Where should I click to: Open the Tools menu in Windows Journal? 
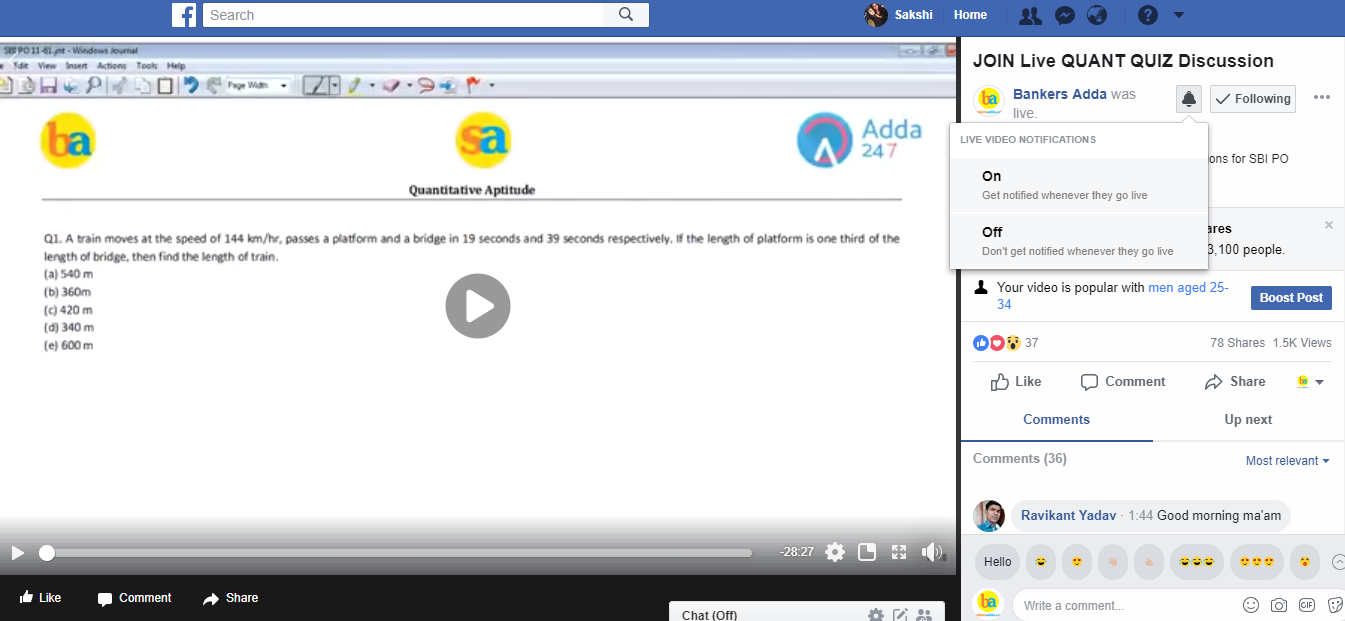147,66
